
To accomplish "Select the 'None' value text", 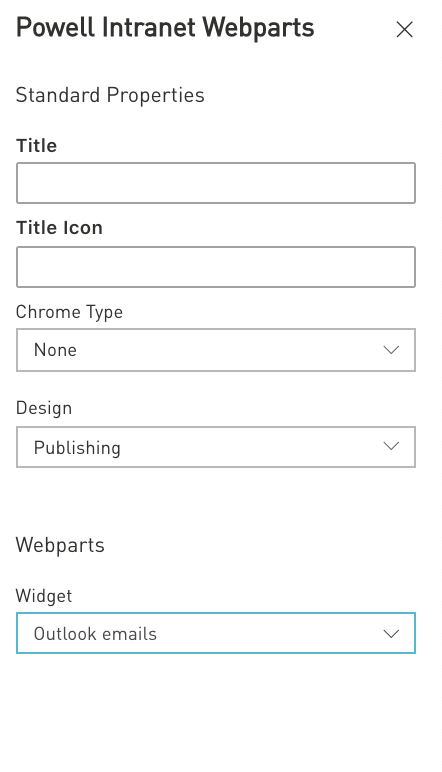I will tap(55, 350).
